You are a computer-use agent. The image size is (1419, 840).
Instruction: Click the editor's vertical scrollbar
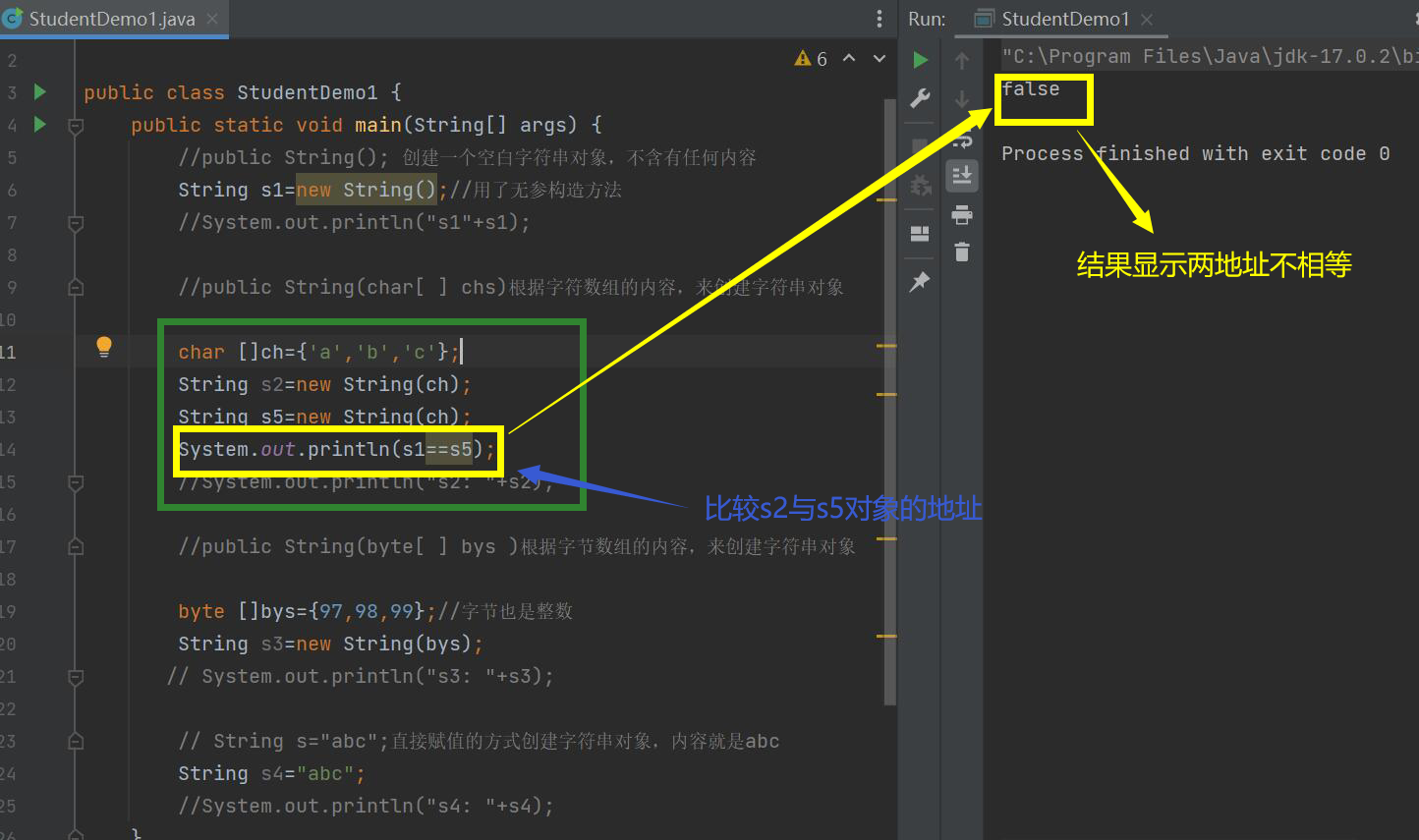(x=890, y=402)
